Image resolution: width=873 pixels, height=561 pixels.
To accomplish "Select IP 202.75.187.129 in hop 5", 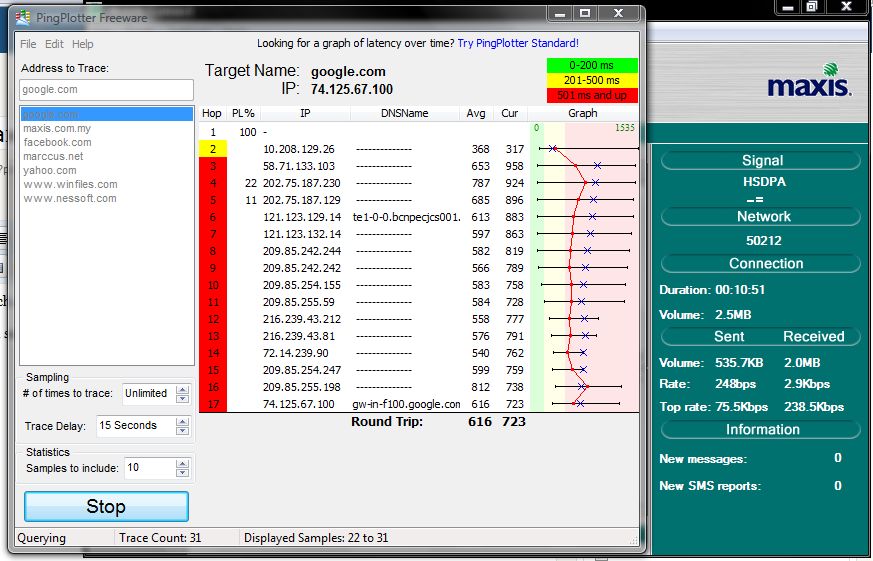I will click(302, 200).
